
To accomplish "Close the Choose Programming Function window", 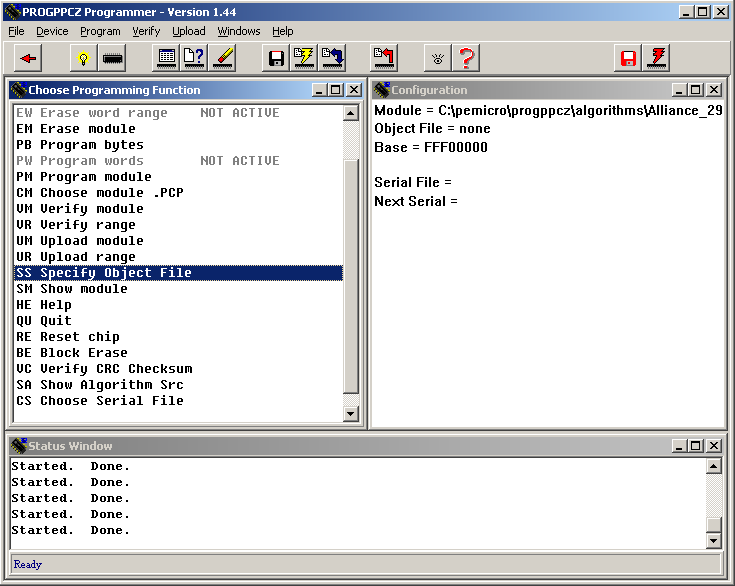I will click(x=354, y=90).
